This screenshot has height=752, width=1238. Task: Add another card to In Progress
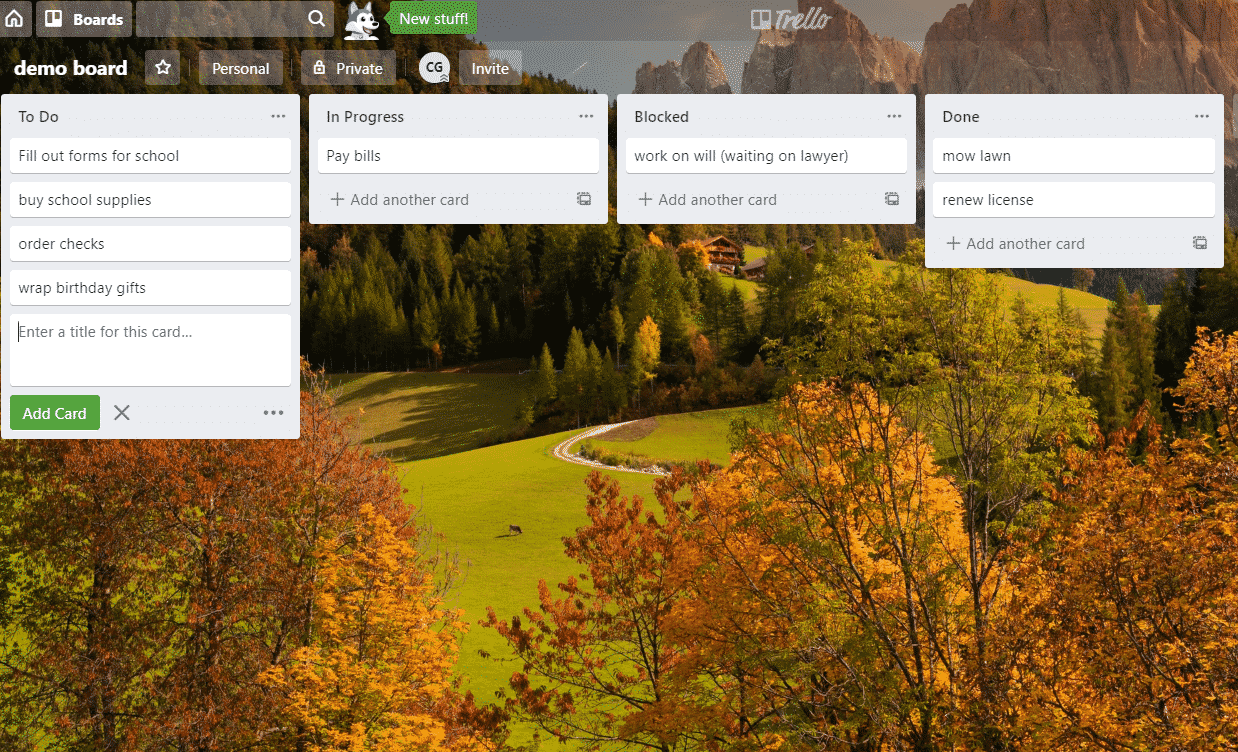(x=400, y=200)
